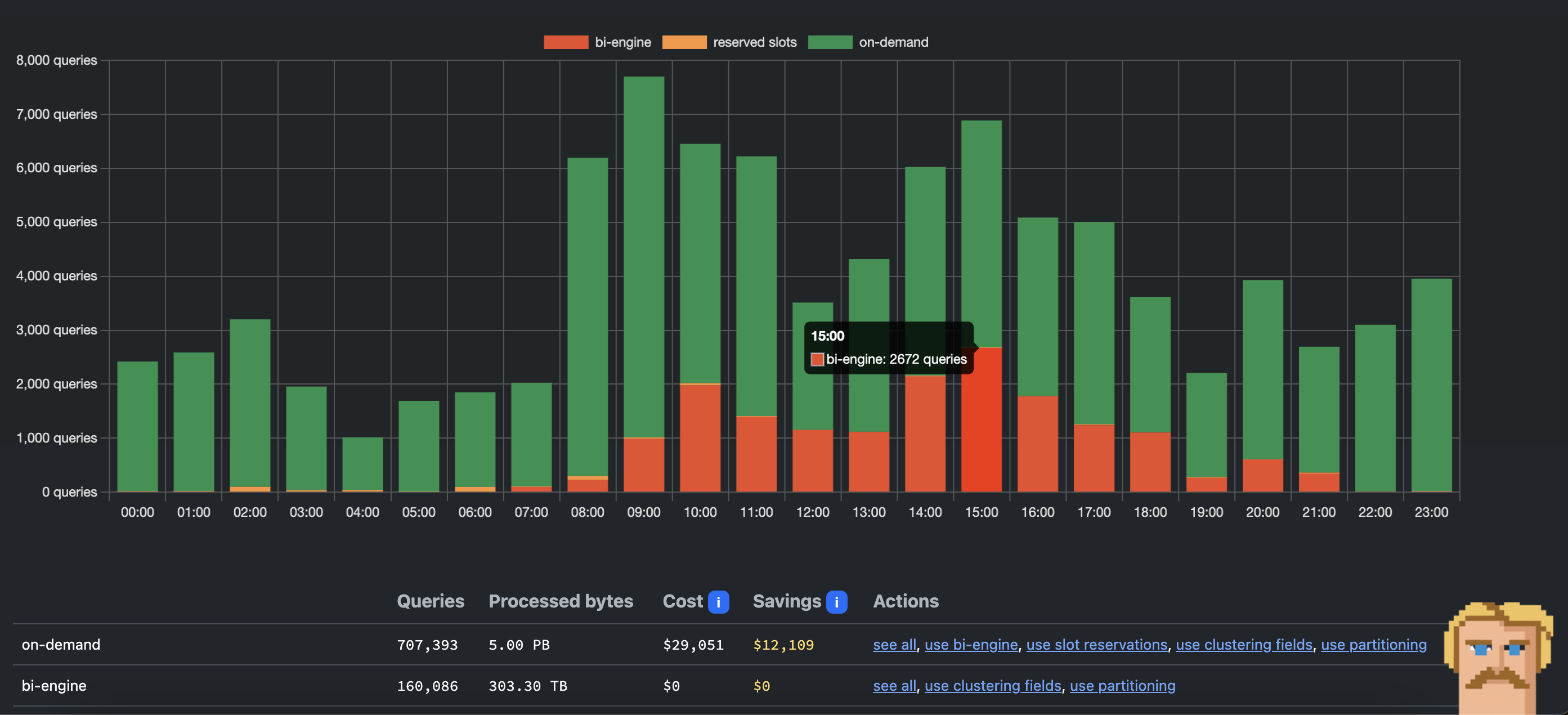Click the $12,109 savings value
The height and width of the screenshot is (715, 1568).
[x=783, y=645]
